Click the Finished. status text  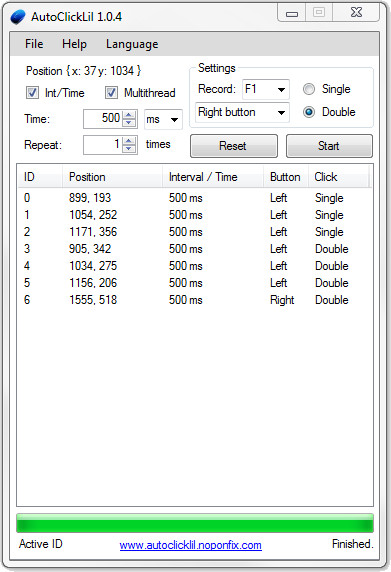tap(353, 544)
